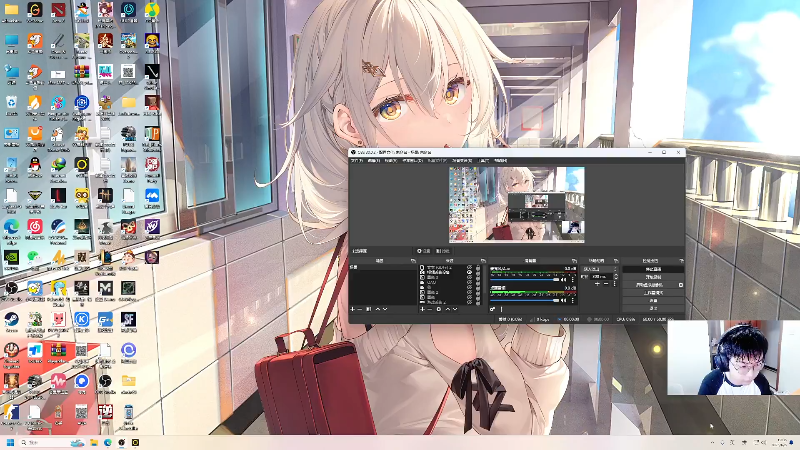This screenshot has height=450, width=800.
Task: Open the File menu in OBS
Action: point(357,161)
